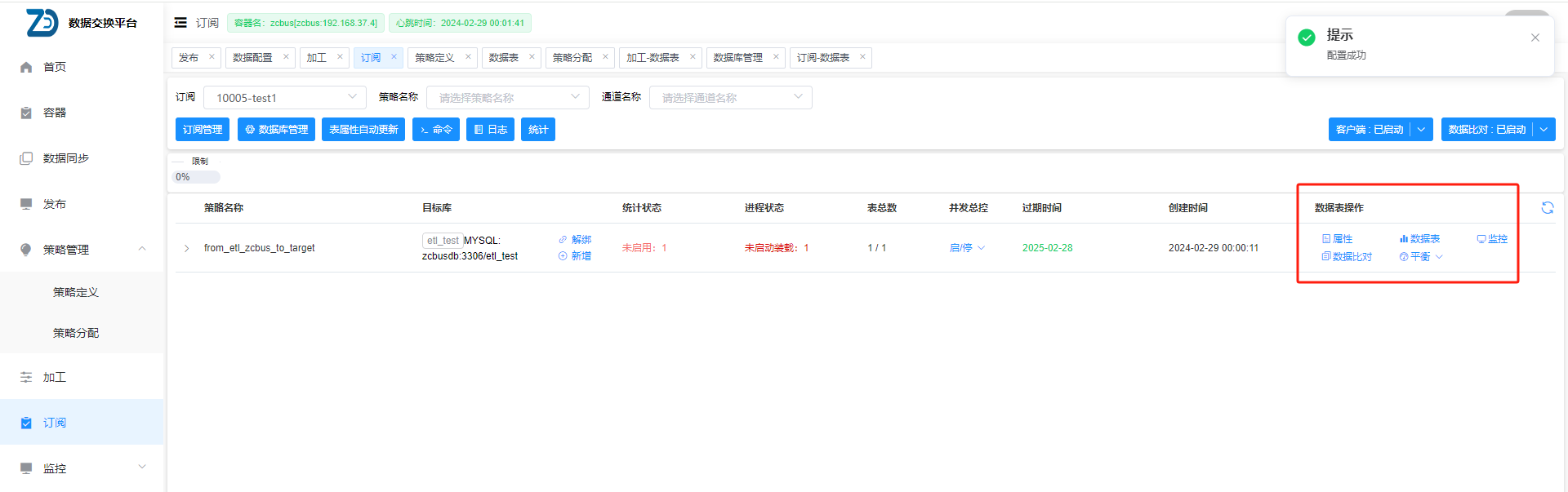This screenshot has height=492, width=1568.
Task: Select 策略分配 in sidebar menu
Action: [x=76, y=333]
